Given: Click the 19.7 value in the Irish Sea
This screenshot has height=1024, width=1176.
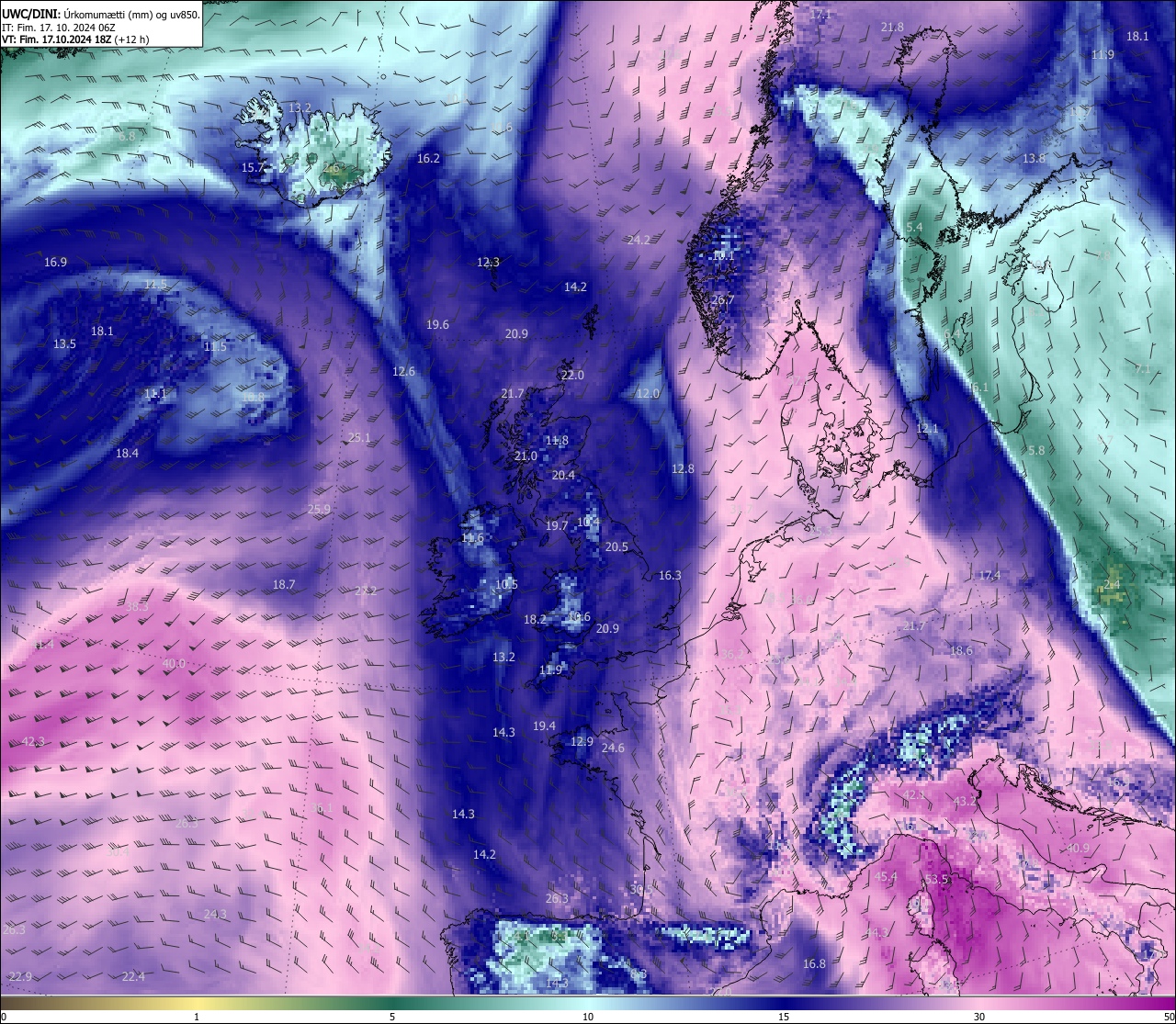Looking at the screenshot, I should coord(556,525).
